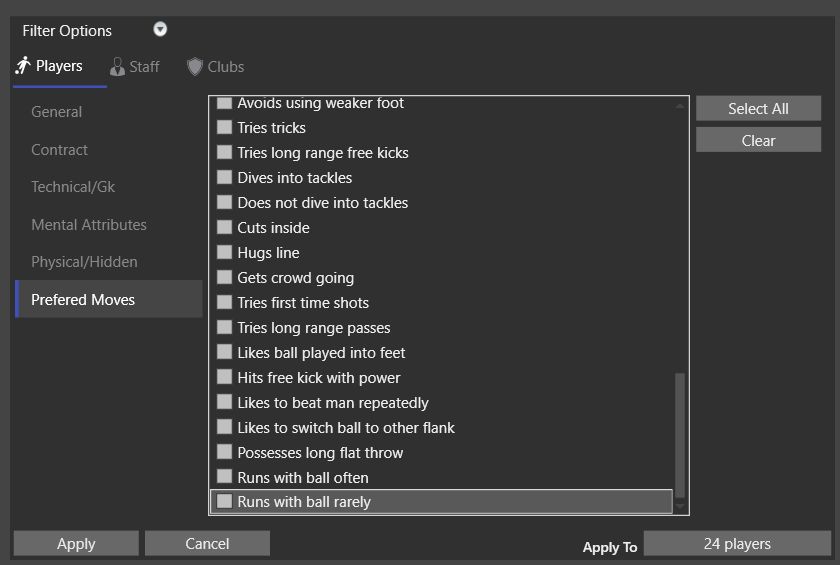The width and height of the screenshot is (840, 565).
Task: Click the Players running figure icon
Action: 23,66
